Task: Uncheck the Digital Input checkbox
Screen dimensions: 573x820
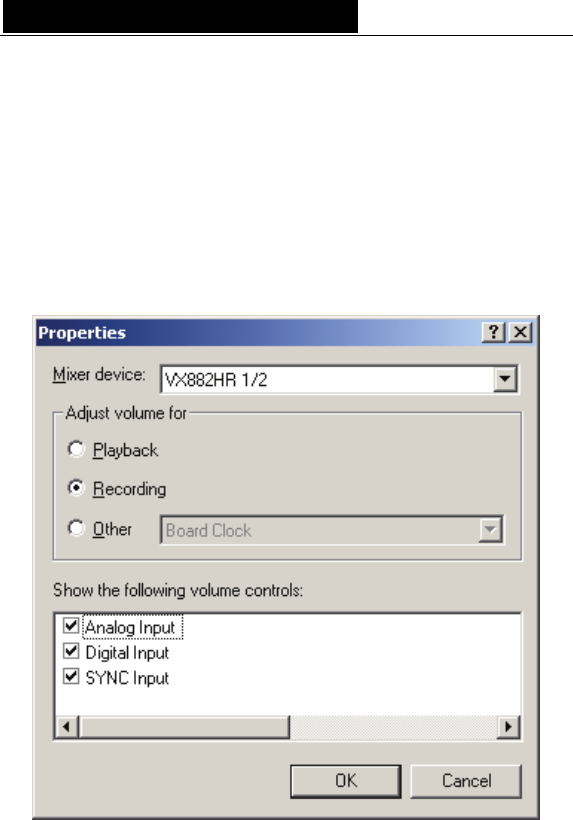Action: tap(71, 651)
